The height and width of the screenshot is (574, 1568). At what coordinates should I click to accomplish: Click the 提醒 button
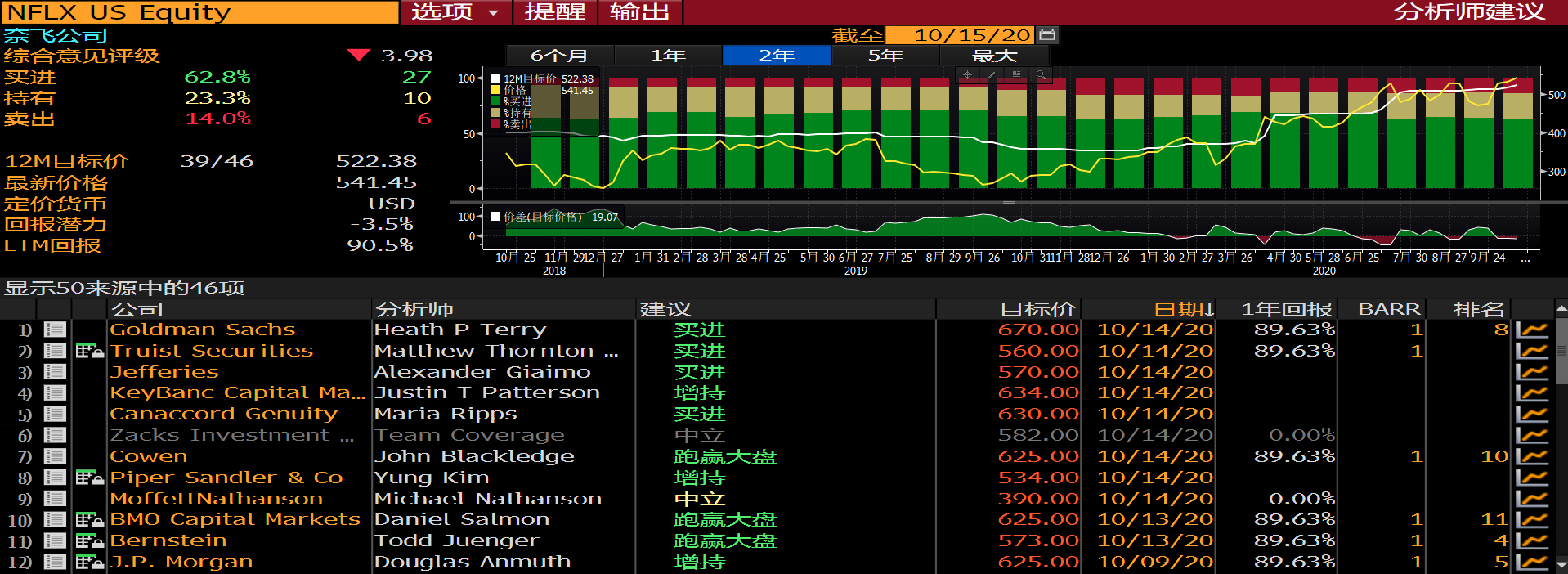pos(555,12)
